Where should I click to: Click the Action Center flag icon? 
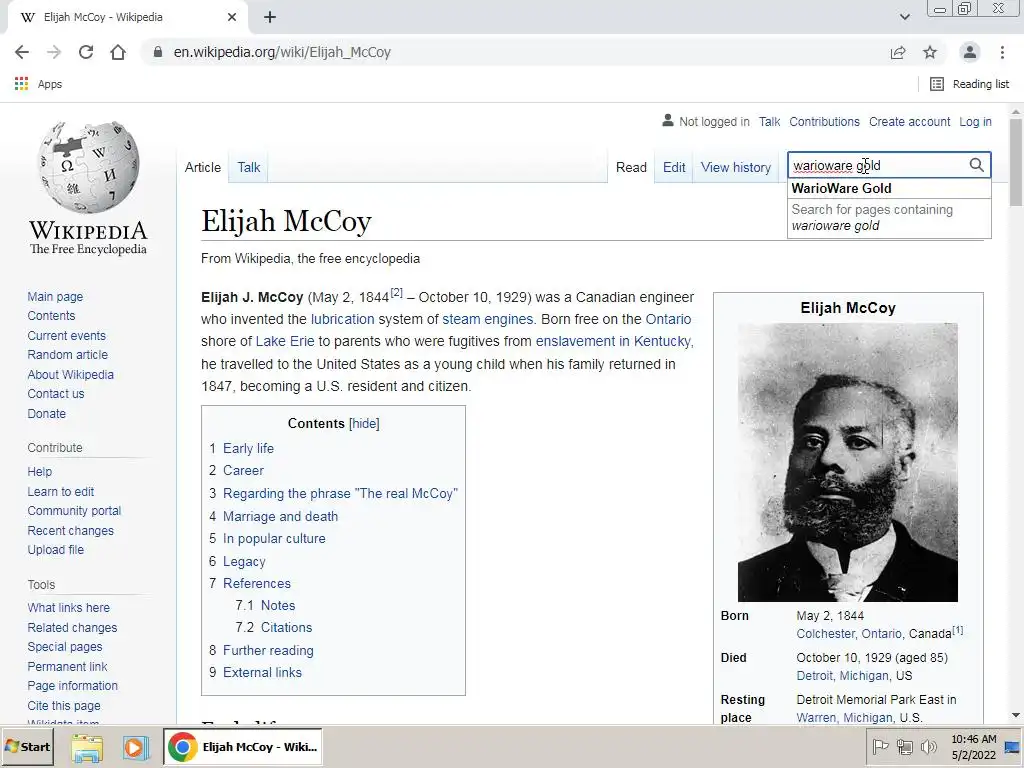pyautogui.click(x=880, y=746)
